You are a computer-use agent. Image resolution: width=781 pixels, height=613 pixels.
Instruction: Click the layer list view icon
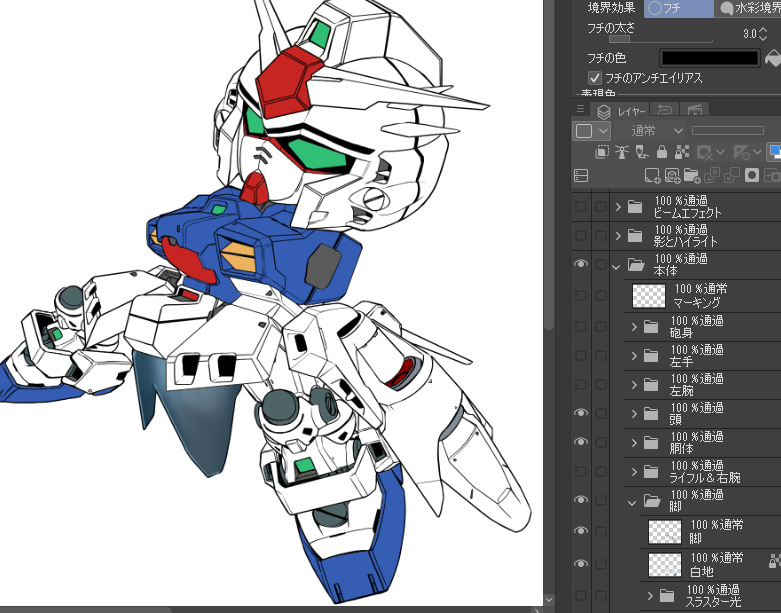point(581,175)
